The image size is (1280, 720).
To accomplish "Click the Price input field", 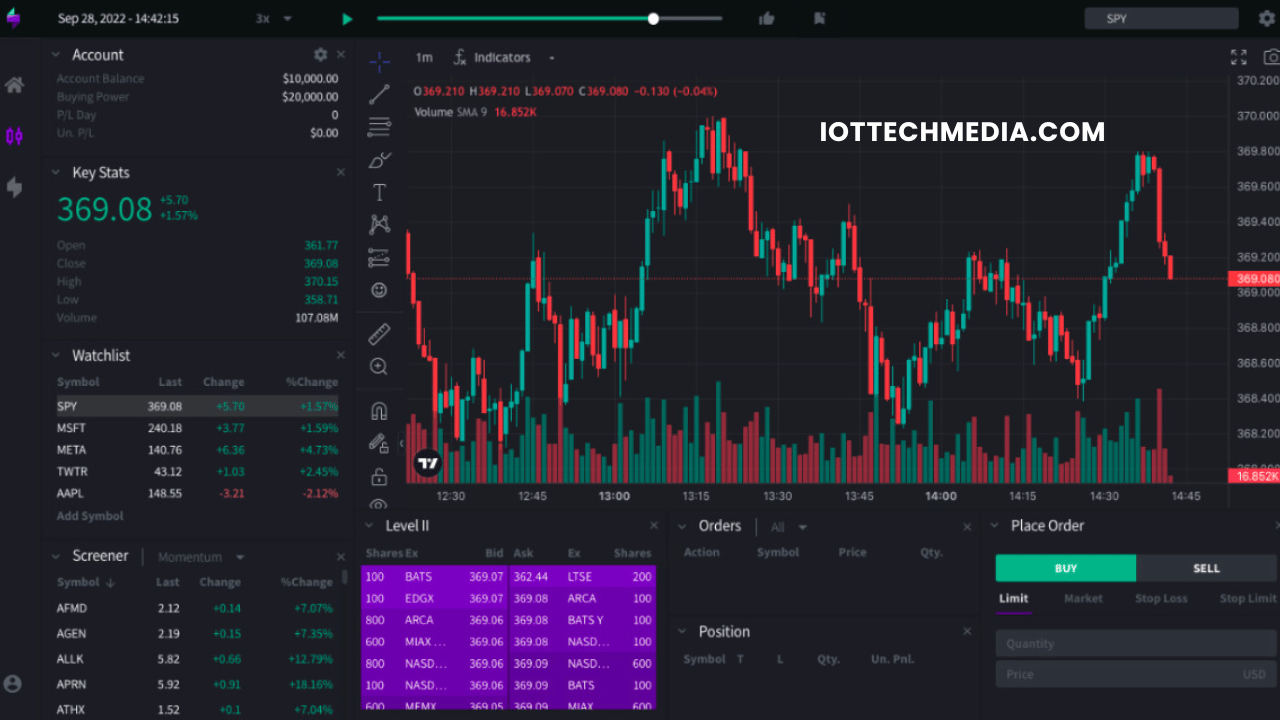I will coord(1137,674).
